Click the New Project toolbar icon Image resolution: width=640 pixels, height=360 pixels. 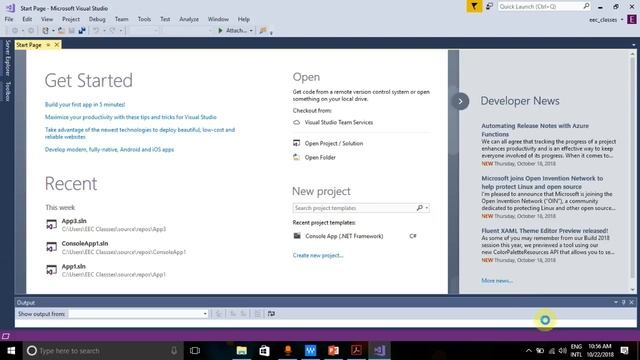46,31
